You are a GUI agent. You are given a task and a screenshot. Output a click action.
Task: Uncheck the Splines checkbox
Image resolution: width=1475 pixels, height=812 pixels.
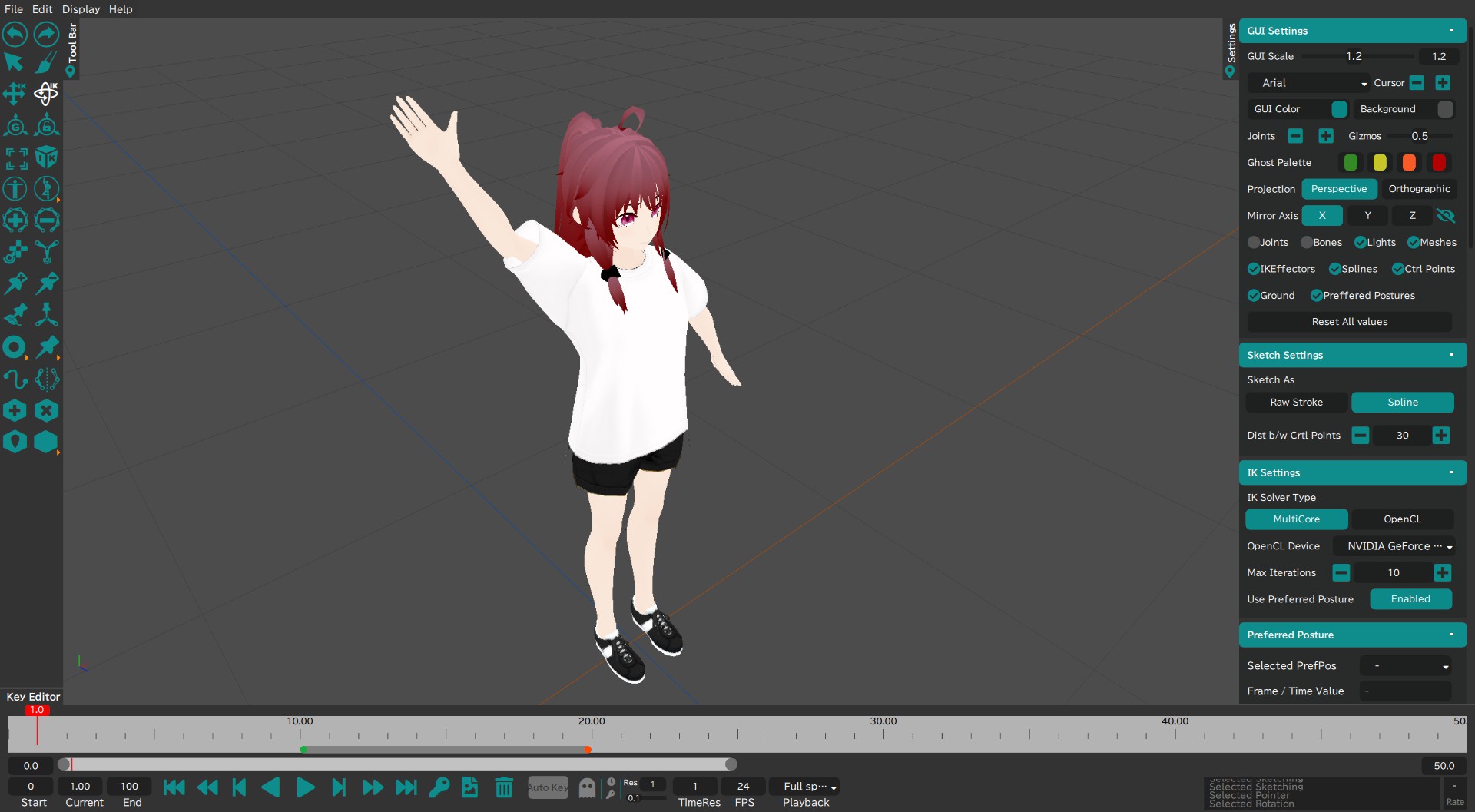pos(1335,269)
